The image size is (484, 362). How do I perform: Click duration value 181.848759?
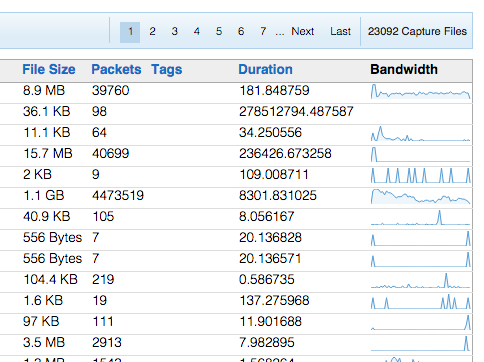pos(274,91)
